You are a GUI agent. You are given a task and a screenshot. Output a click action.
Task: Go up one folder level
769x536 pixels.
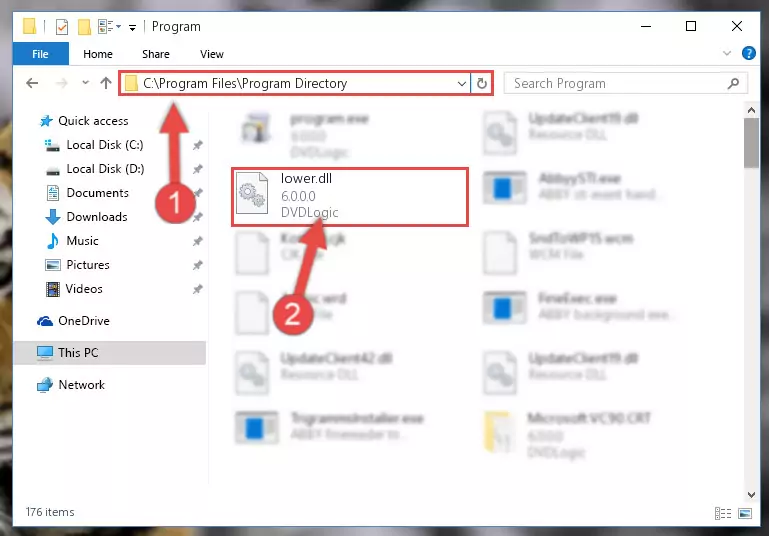105,83
